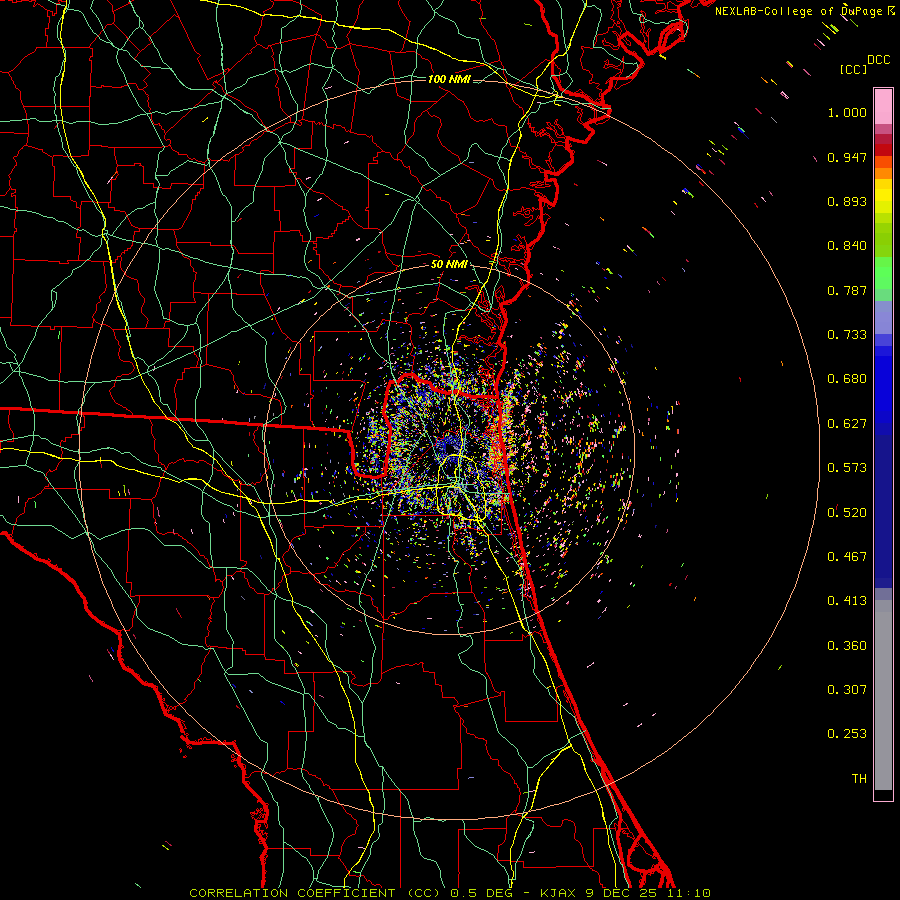The image size is (900, 900).
Task: Click the 0.573 color scale value
Action: pyautogui.click(x=847, y=468)
